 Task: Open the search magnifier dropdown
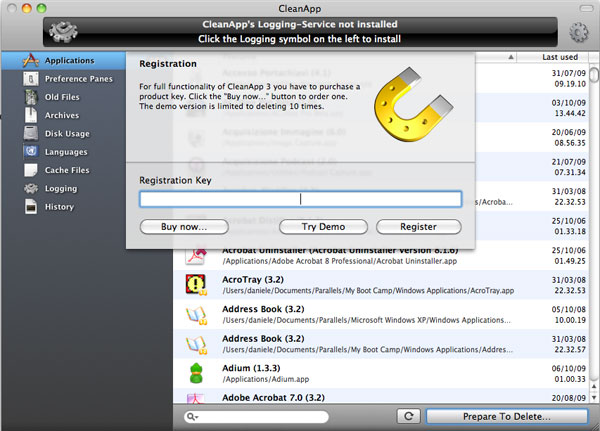(192, 417)
